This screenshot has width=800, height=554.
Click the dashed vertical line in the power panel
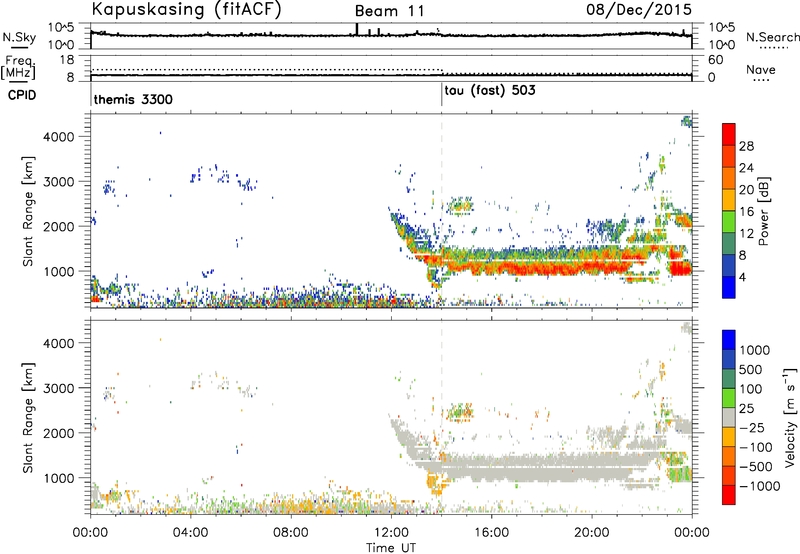[441, 211]
